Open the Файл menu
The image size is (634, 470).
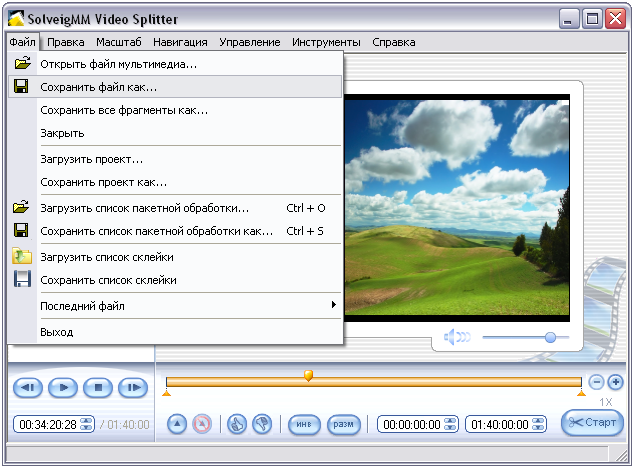(23, 42)
